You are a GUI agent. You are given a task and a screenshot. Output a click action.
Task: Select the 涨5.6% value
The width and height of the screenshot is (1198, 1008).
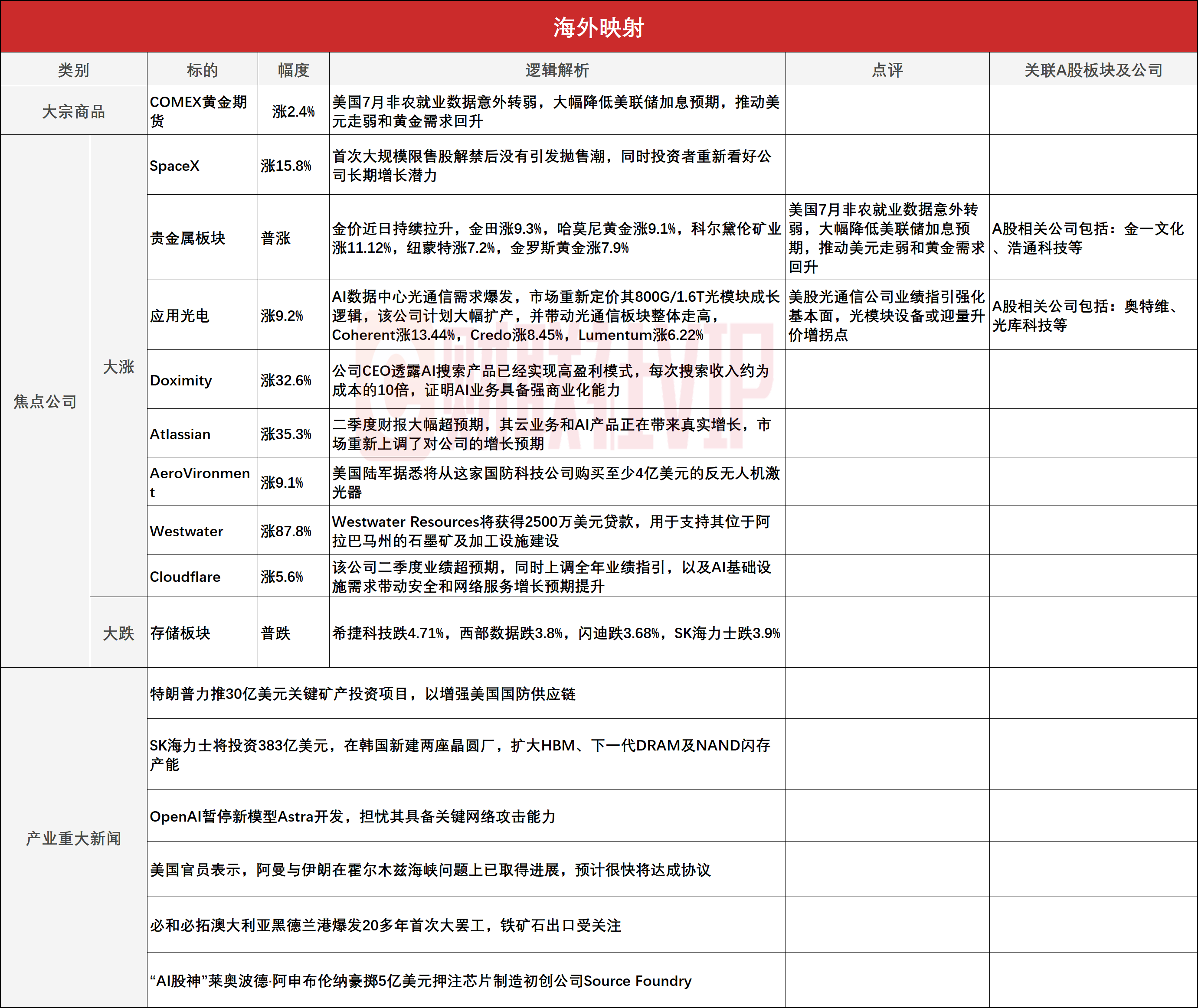pyautogui.click(x=282, y=577)
